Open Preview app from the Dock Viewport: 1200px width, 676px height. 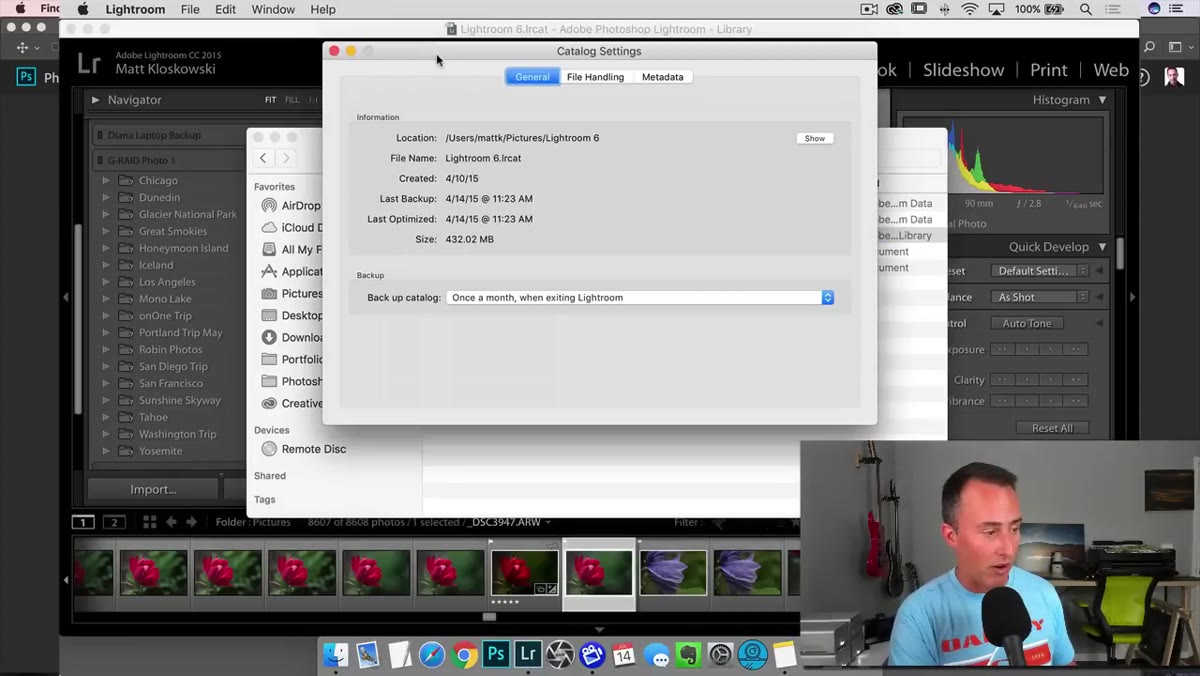pyautogui.click(x=368, y=655)
